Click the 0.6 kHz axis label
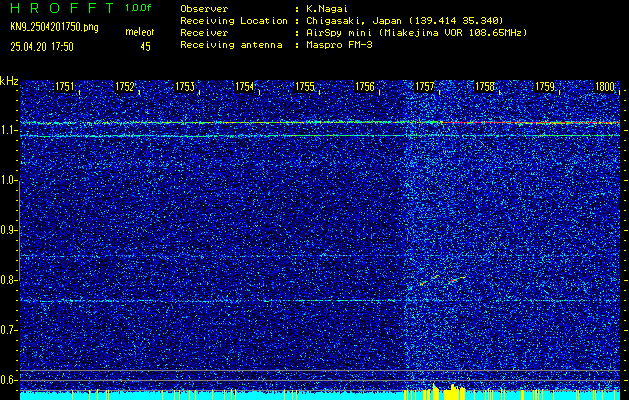Image resolution: width=629 pixels, height=400 pixels. tap(8, 380)
